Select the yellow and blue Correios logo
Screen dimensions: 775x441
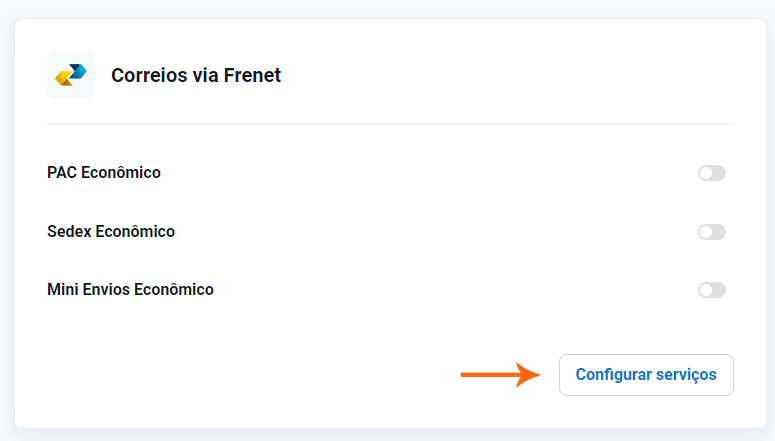tap(71, 75)
